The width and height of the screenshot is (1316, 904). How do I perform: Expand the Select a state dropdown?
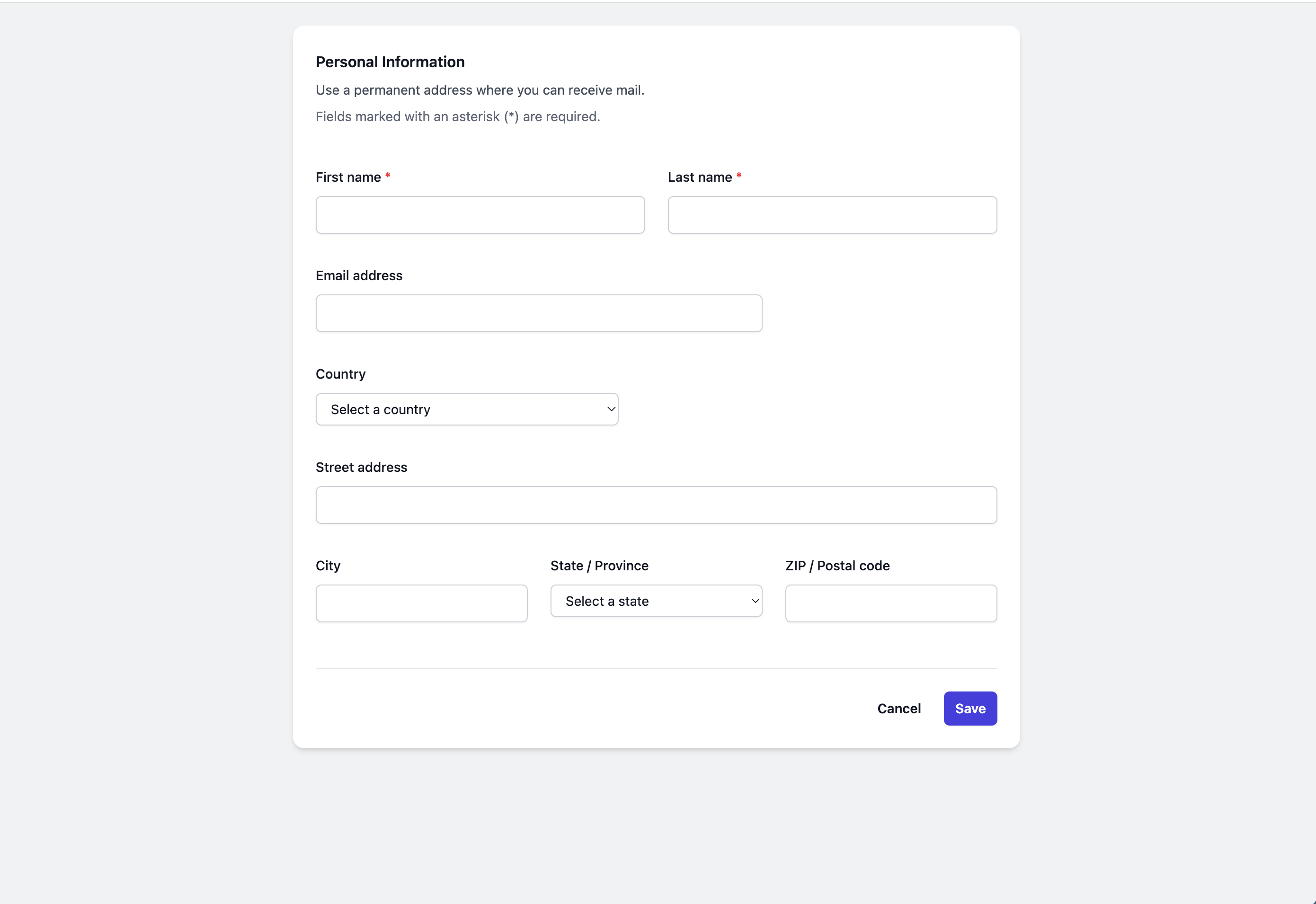coord(656,601)
